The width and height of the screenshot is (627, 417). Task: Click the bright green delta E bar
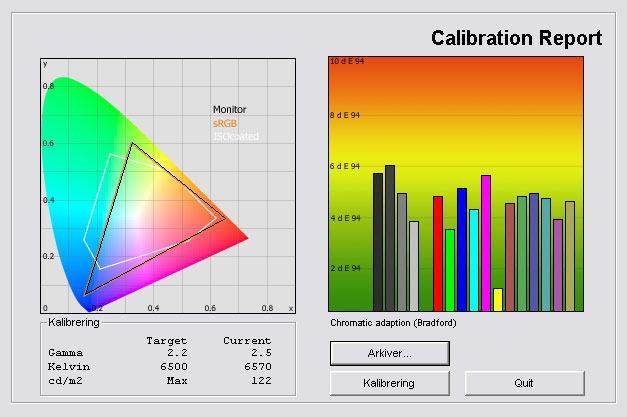pos(450,270)
